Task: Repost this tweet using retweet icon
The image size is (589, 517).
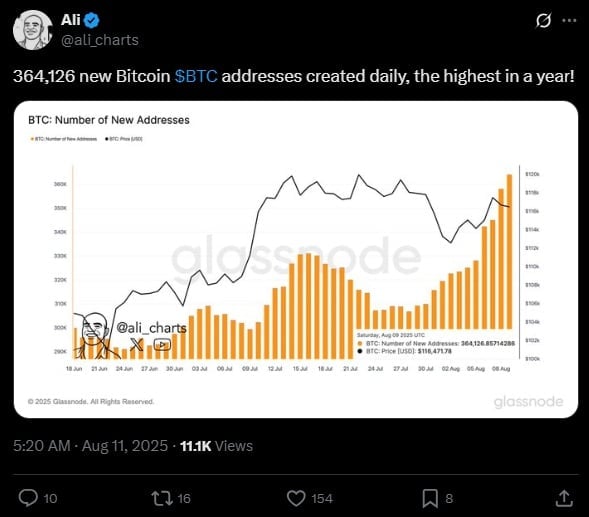Action: pos(162,498)
